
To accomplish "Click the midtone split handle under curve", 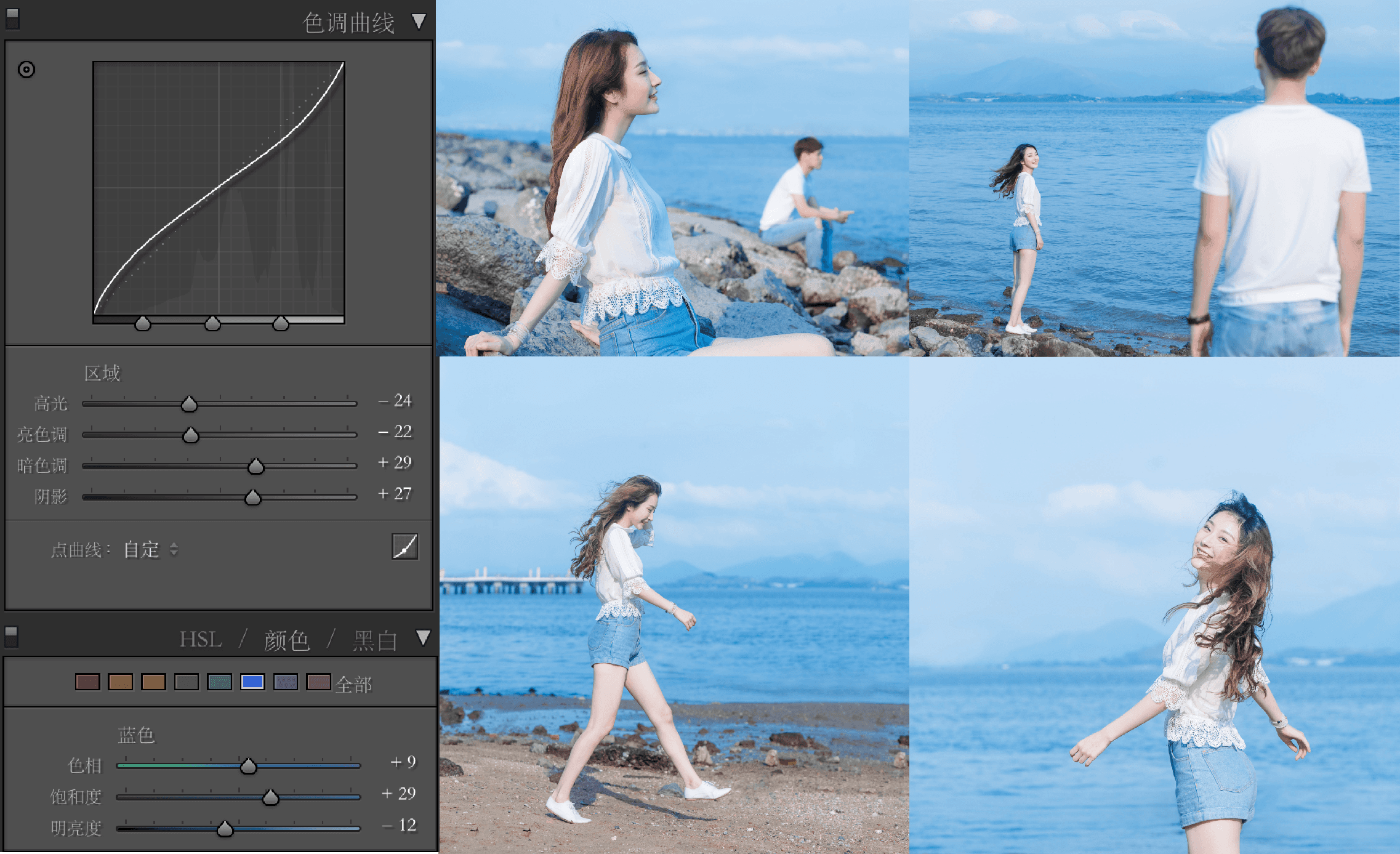I will [212, 323].
